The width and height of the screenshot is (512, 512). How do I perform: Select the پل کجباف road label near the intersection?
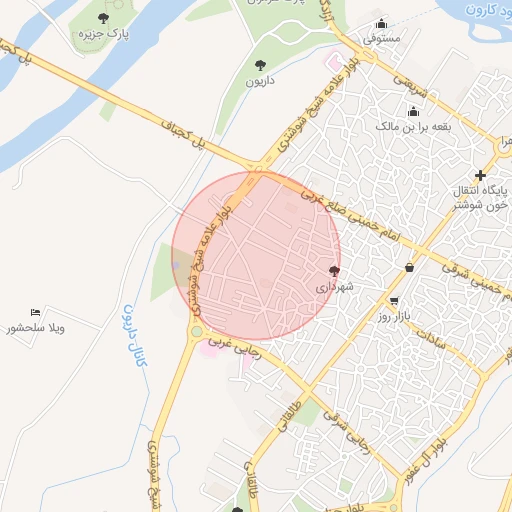183,134
